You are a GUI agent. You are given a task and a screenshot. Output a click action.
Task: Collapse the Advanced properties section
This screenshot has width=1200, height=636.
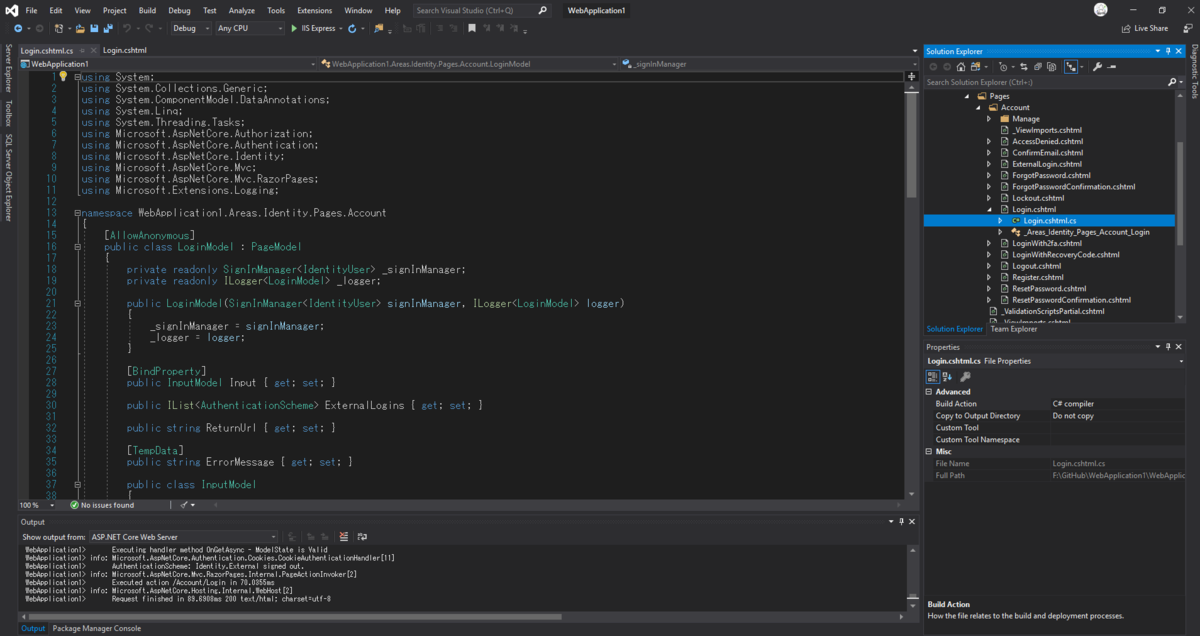(930, 392)
